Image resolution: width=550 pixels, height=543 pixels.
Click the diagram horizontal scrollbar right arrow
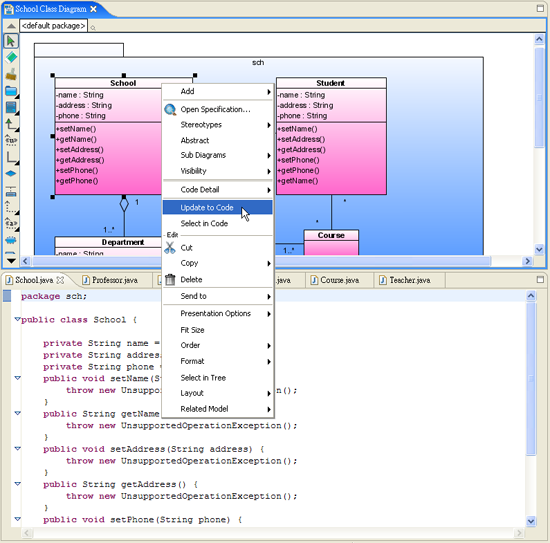(527, 261)
